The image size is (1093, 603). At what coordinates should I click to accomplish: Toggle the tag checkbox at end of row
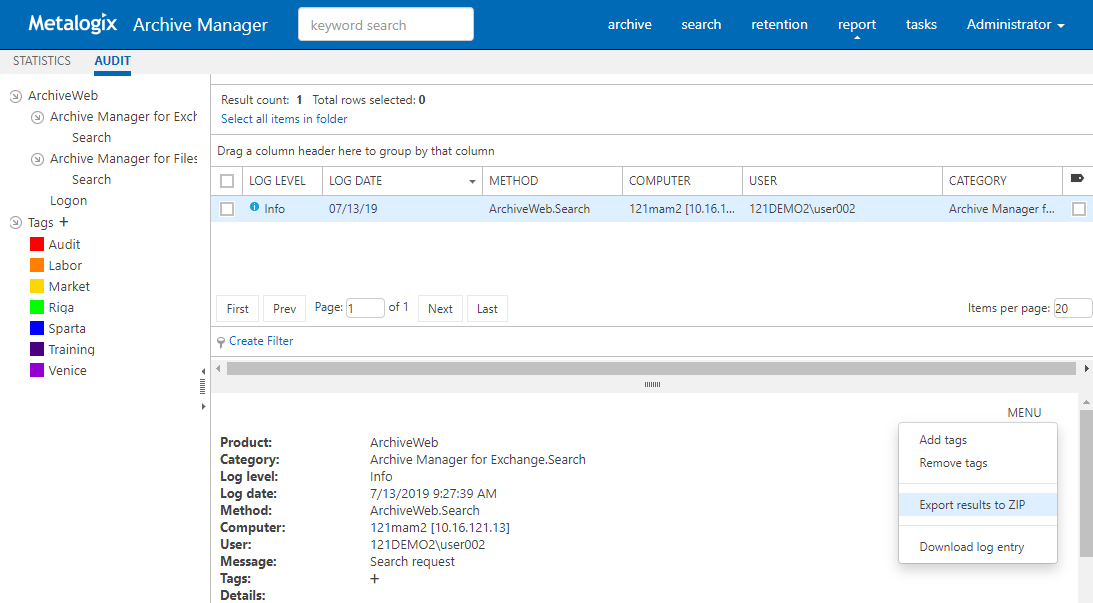click(x=1078, y=209)
